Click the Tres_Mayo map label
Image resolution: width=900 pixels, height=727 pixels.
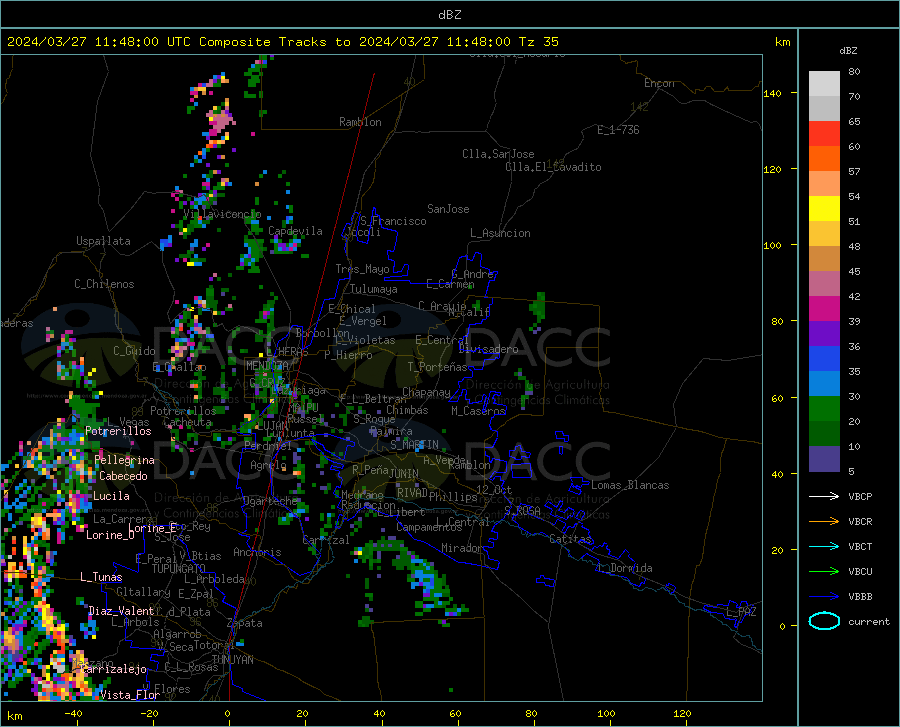pos(362,269)
